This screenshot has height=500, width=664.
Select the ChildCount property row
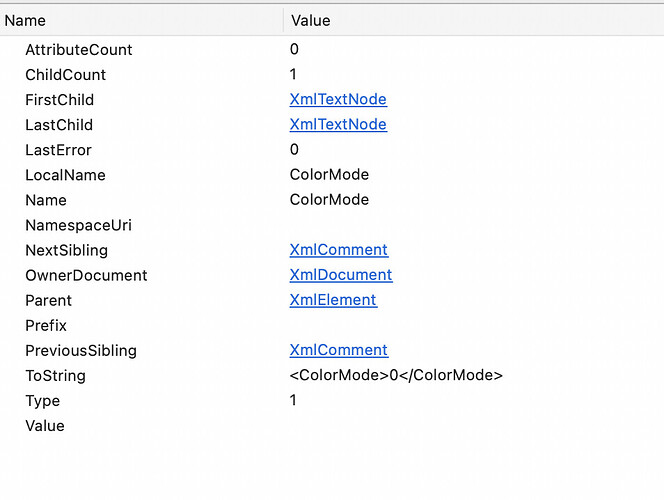pos(332,75)
